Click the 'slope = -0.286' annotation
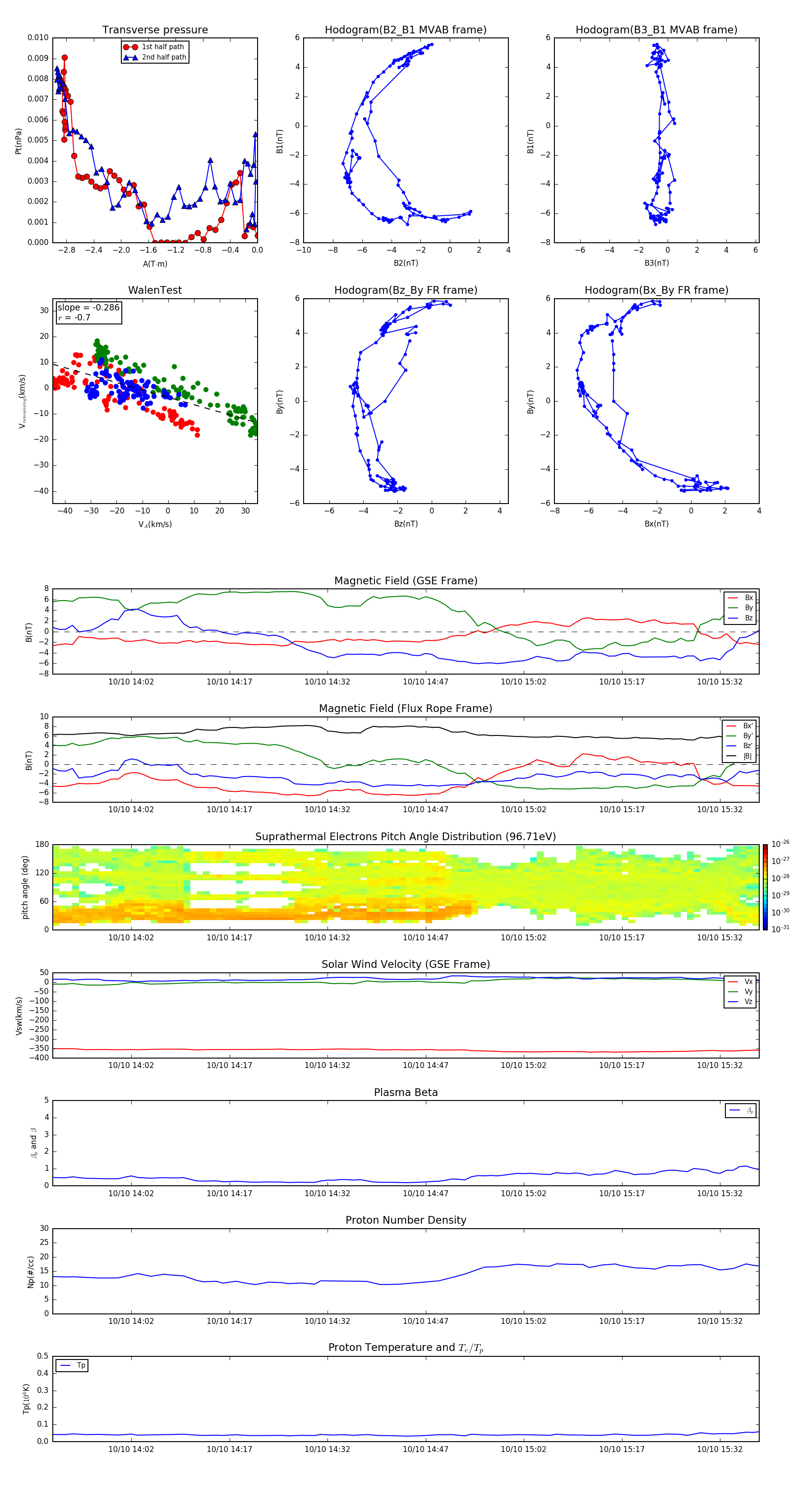 click(88, 308)
